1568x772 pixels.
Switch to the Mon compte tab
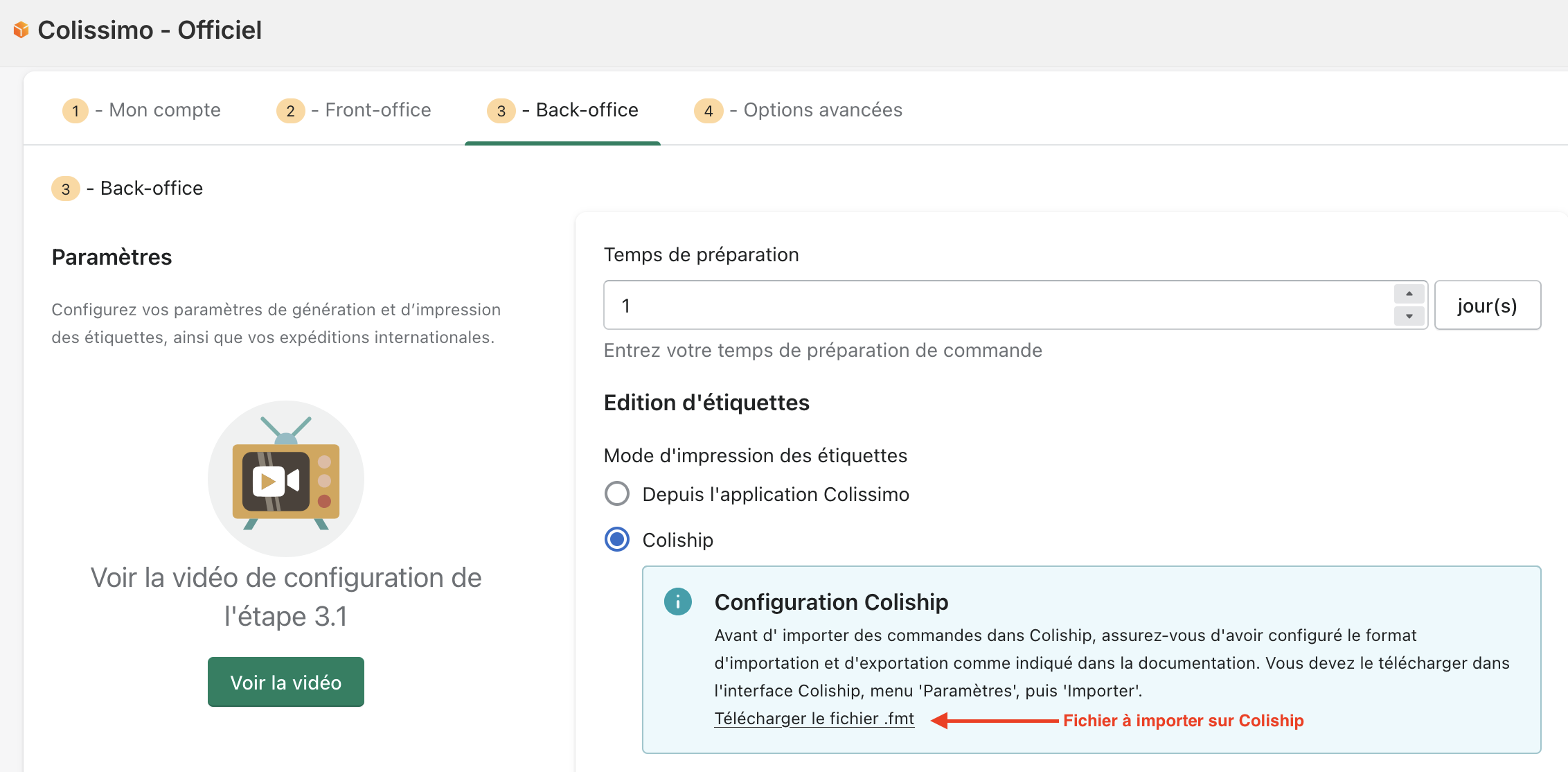[x=164, y=110]
